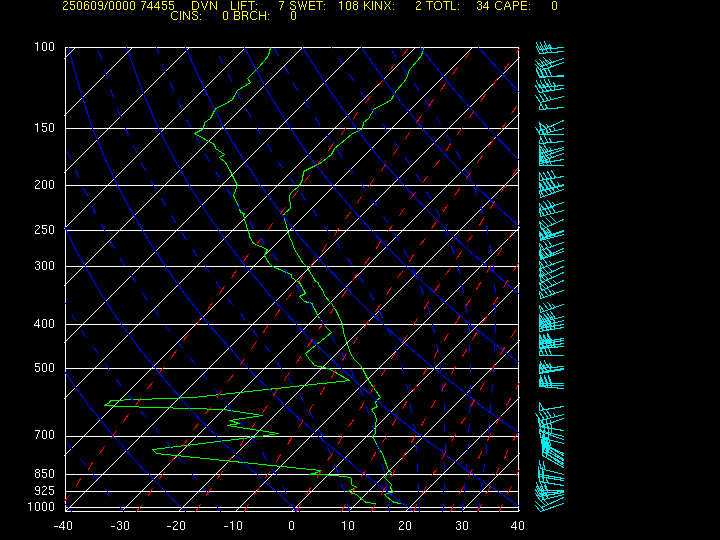Image resolution: width=720 pixels, height=540 pixels.
Task: Click the TOTL: index label
Action: pyautogui.click(x=443, y=6)
